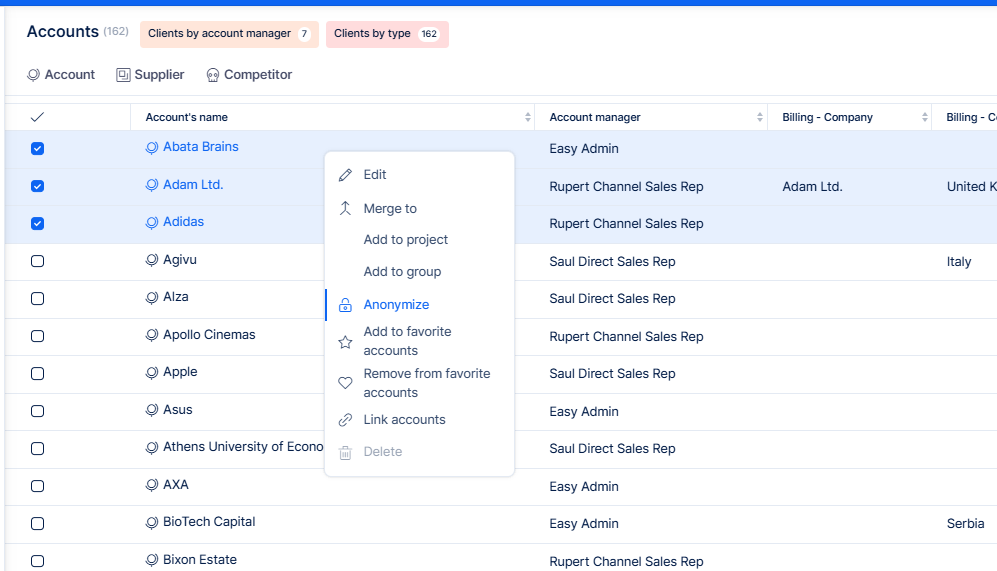997x571 pixels.
Task: Sort by Account manager column arrows
Action: click(760, 118)
